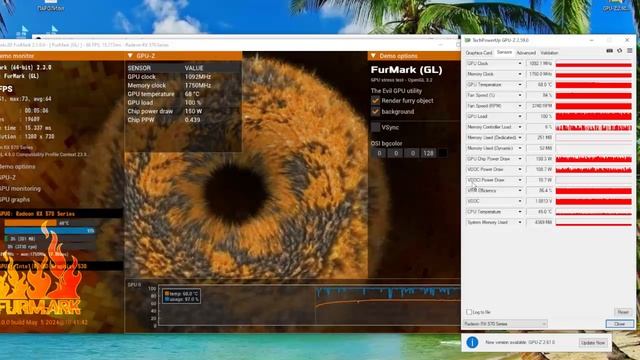Open the Radeon RX 570 Series GPU selector
Image resolution: width=640 pixels, height=360 pixels.
click(505, 324)
